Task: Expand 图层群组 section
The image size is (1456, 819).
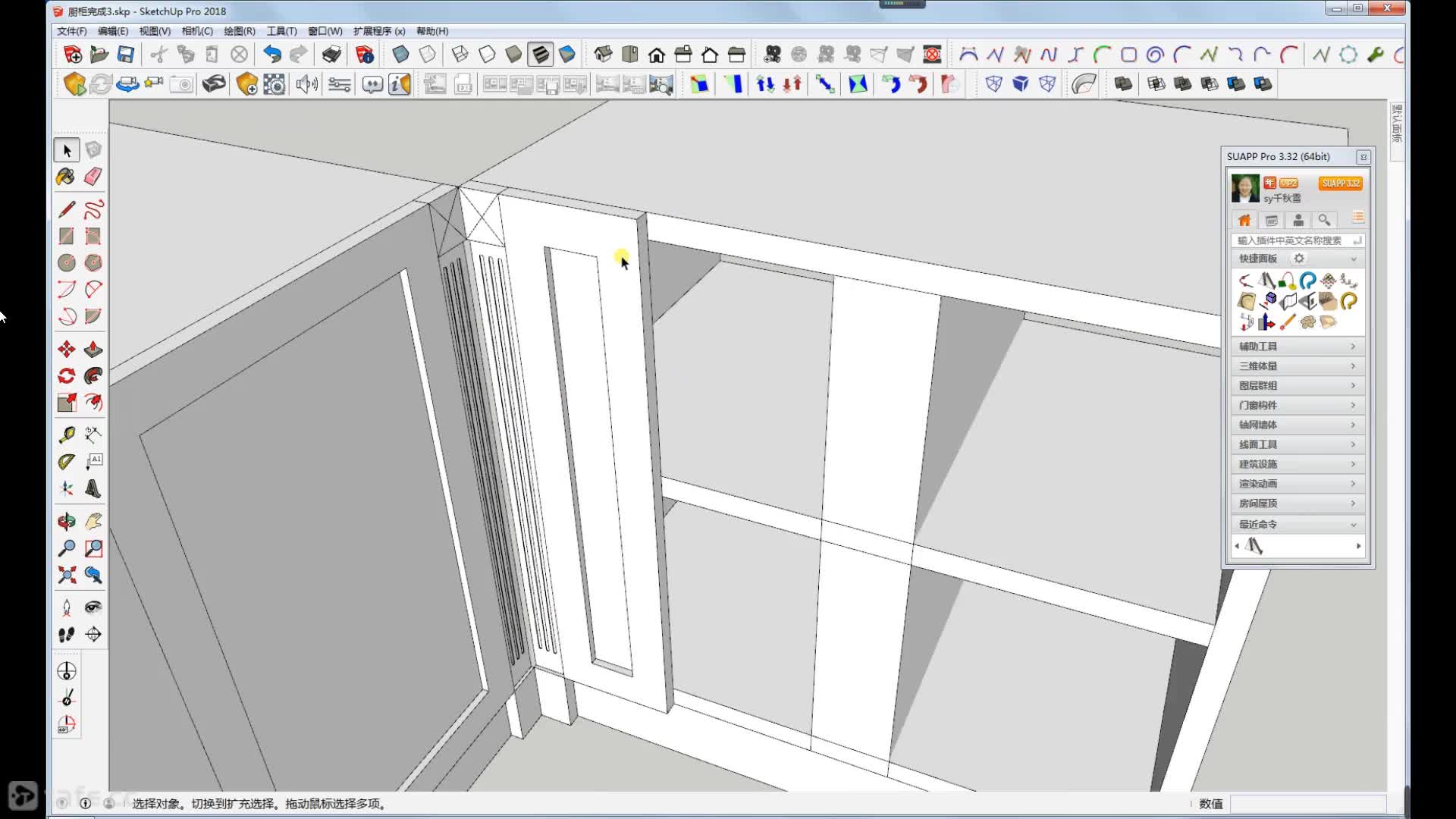Action: click(x=1298, y=385)
